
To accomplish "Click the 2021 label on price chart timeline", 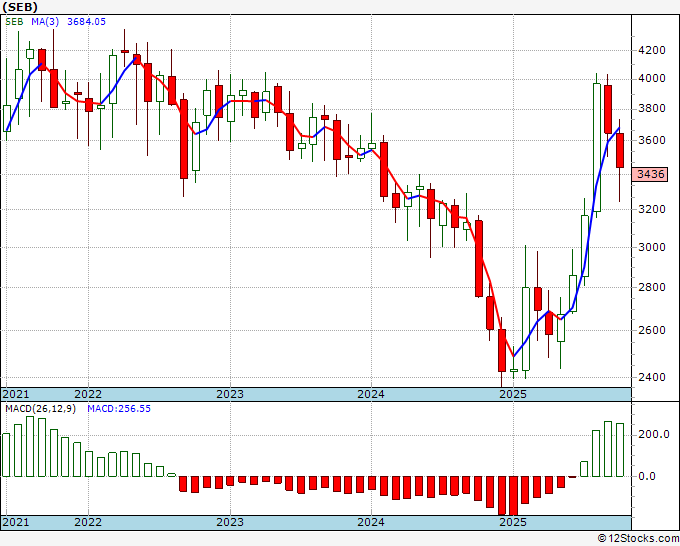I will [x=16, y=394].
